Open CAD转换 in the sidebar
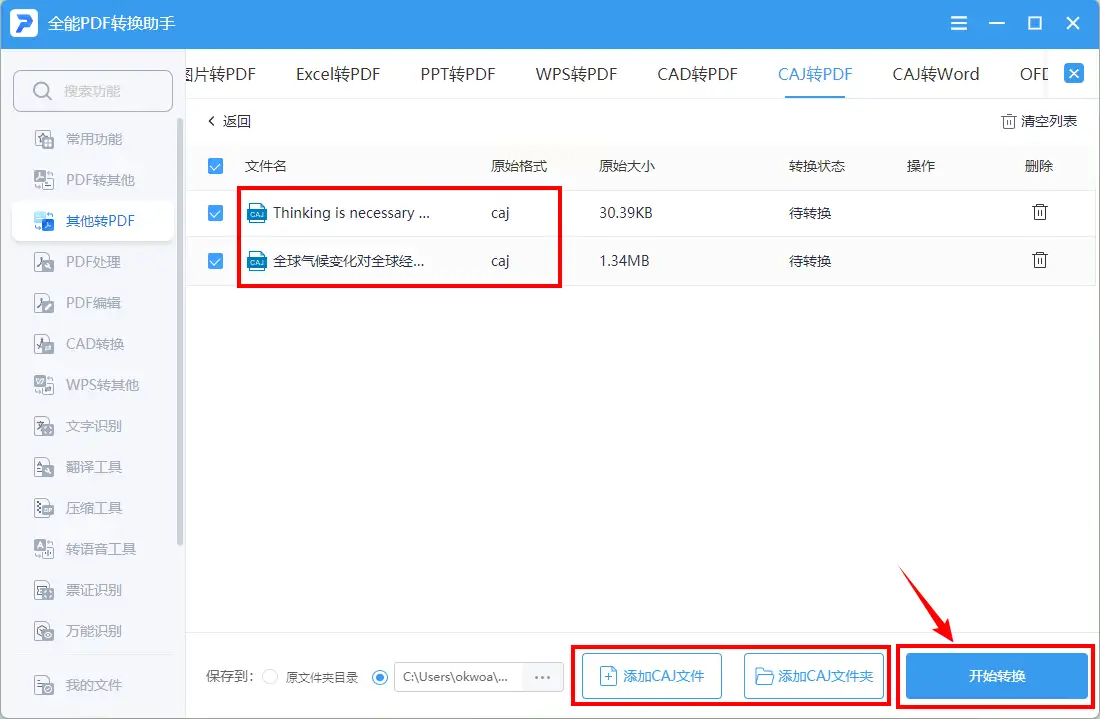 pos(93,344)
